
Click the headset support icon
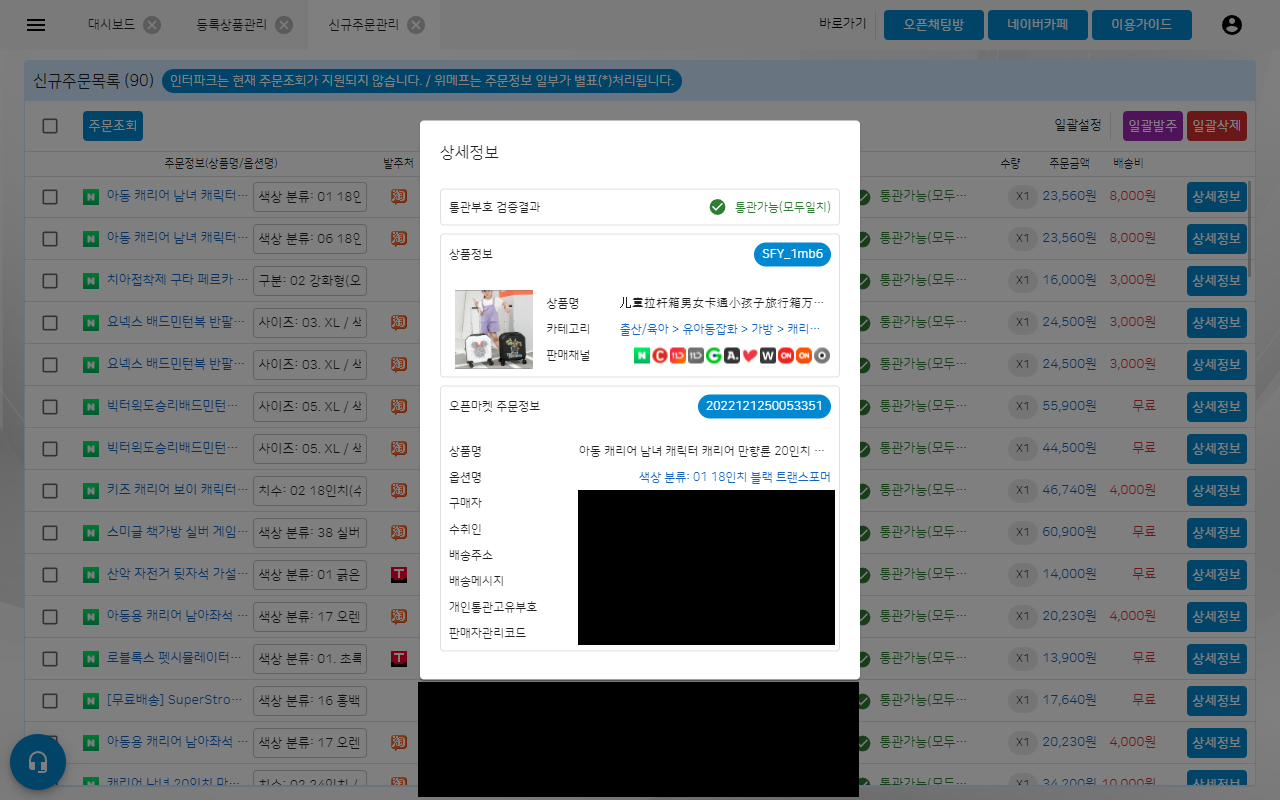pyautogui.click(x=38, y=762)
